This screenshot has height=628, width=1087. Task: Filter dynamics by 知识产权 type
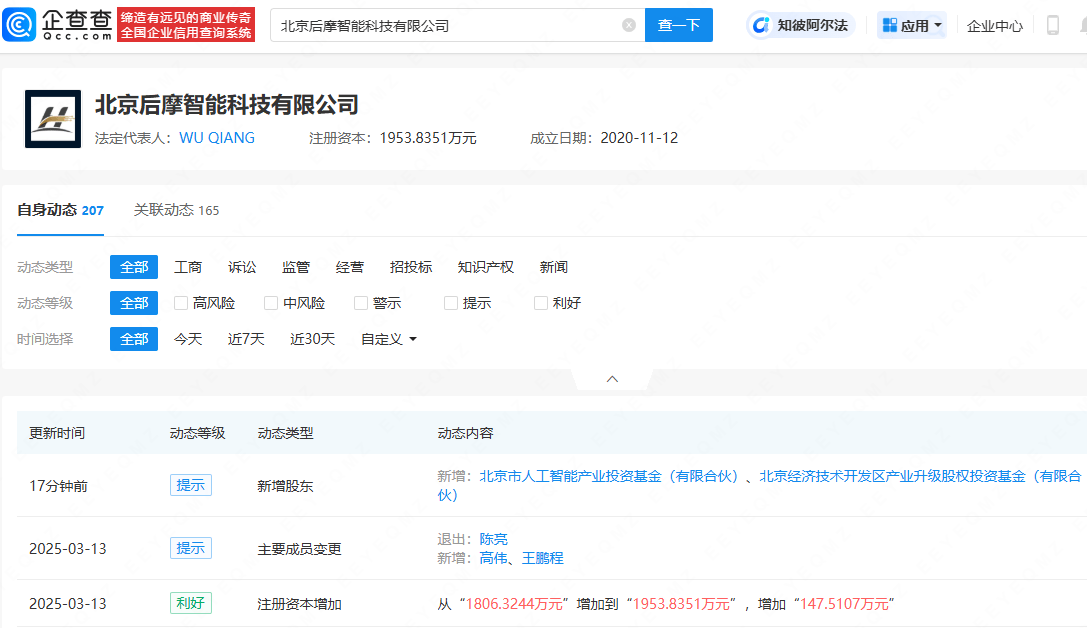tap(486, 267)
